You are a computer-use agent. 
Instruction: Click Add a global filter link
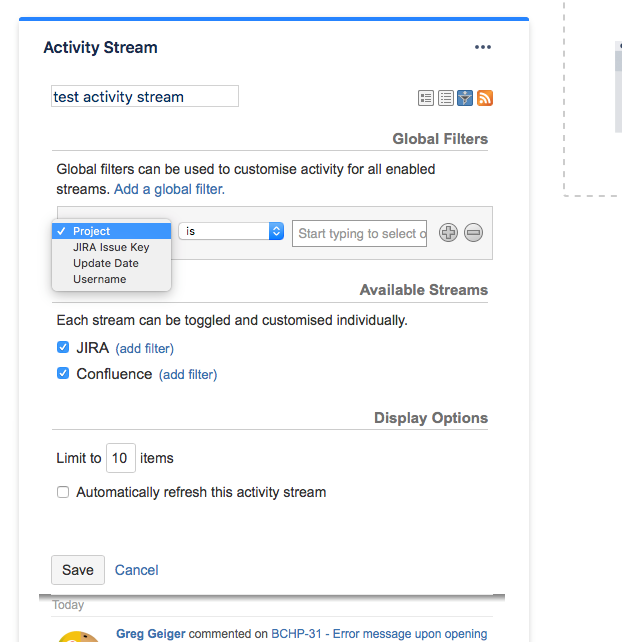169,189
